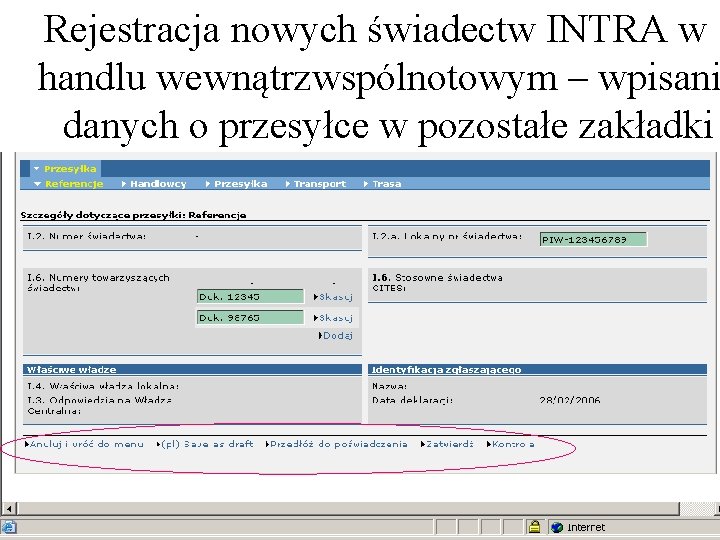Click the Dodaj link to add a certificate

click(x=338, y=336)
